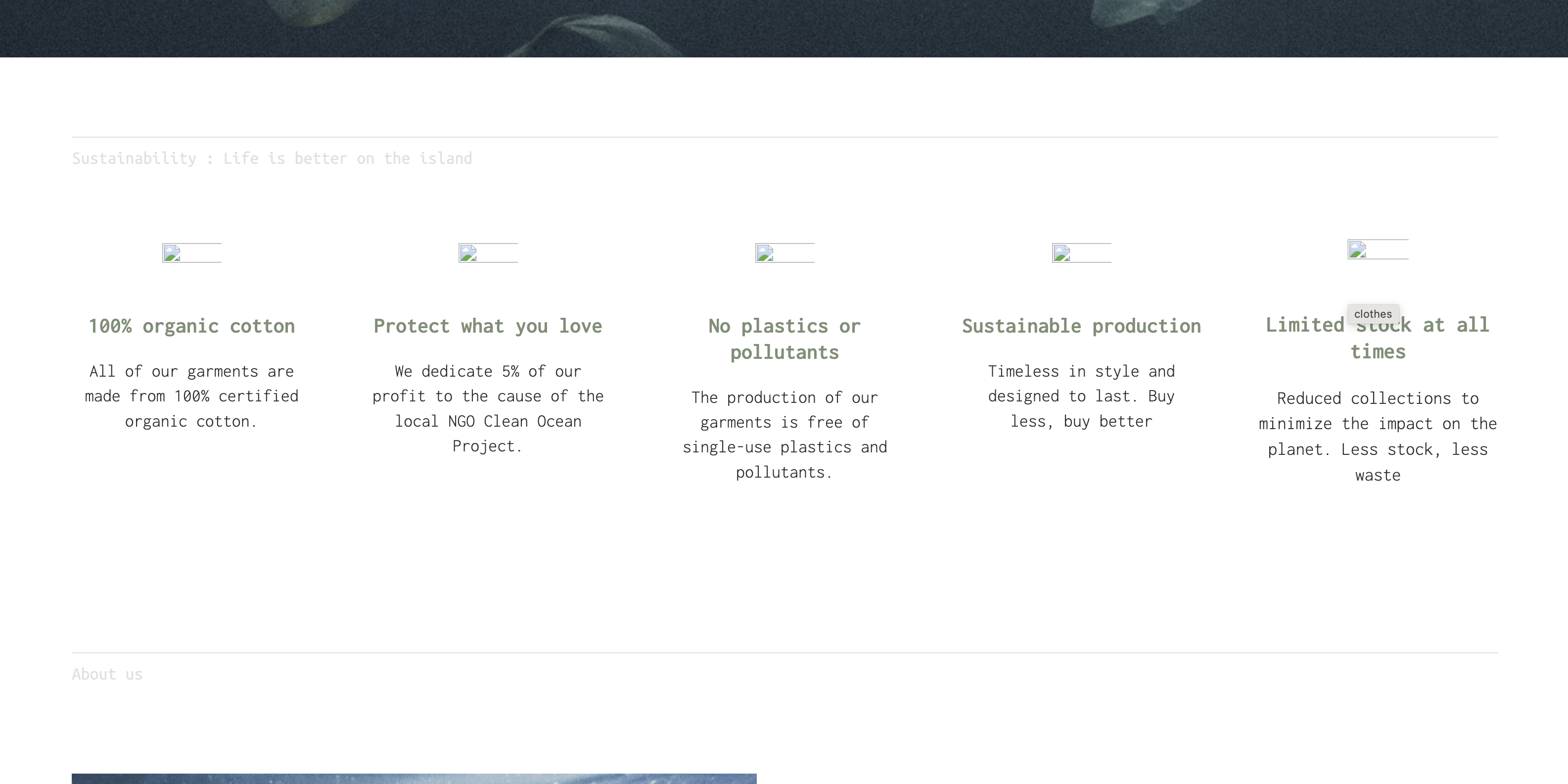Click the Sustainability section title text
The image size is (1568, 784).
[272, 158]
